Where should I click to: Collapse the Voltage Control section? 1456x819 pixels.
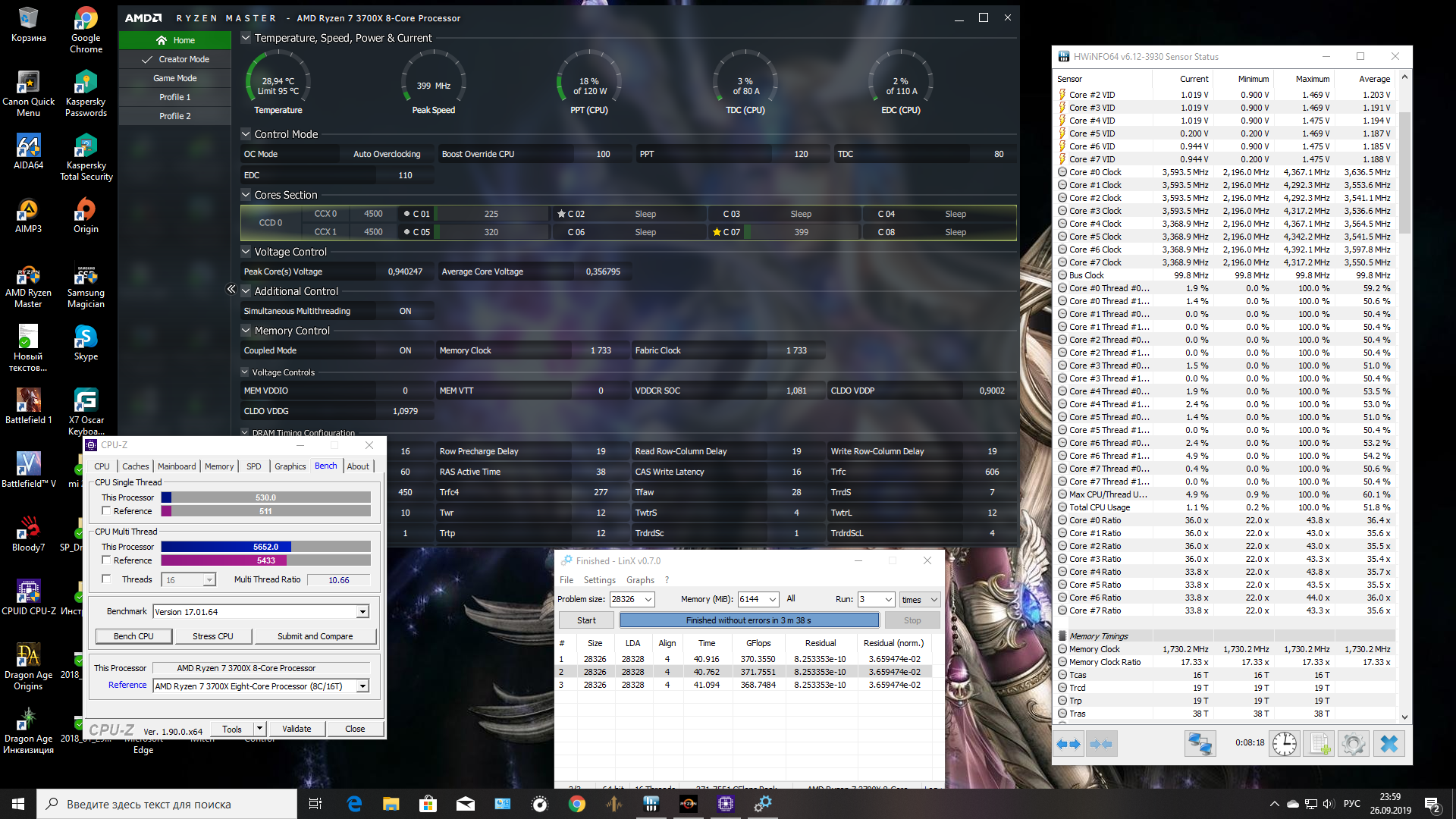tap(246, 252)
